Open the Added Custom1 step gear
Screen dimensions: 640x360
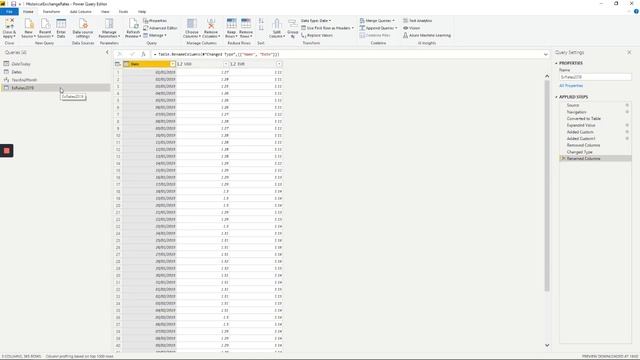coord(627,138)
